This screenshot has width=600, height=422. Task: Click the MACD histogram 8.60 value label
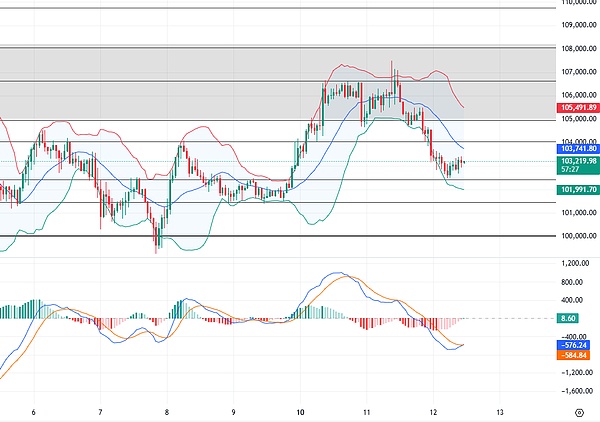click(577, 318)
